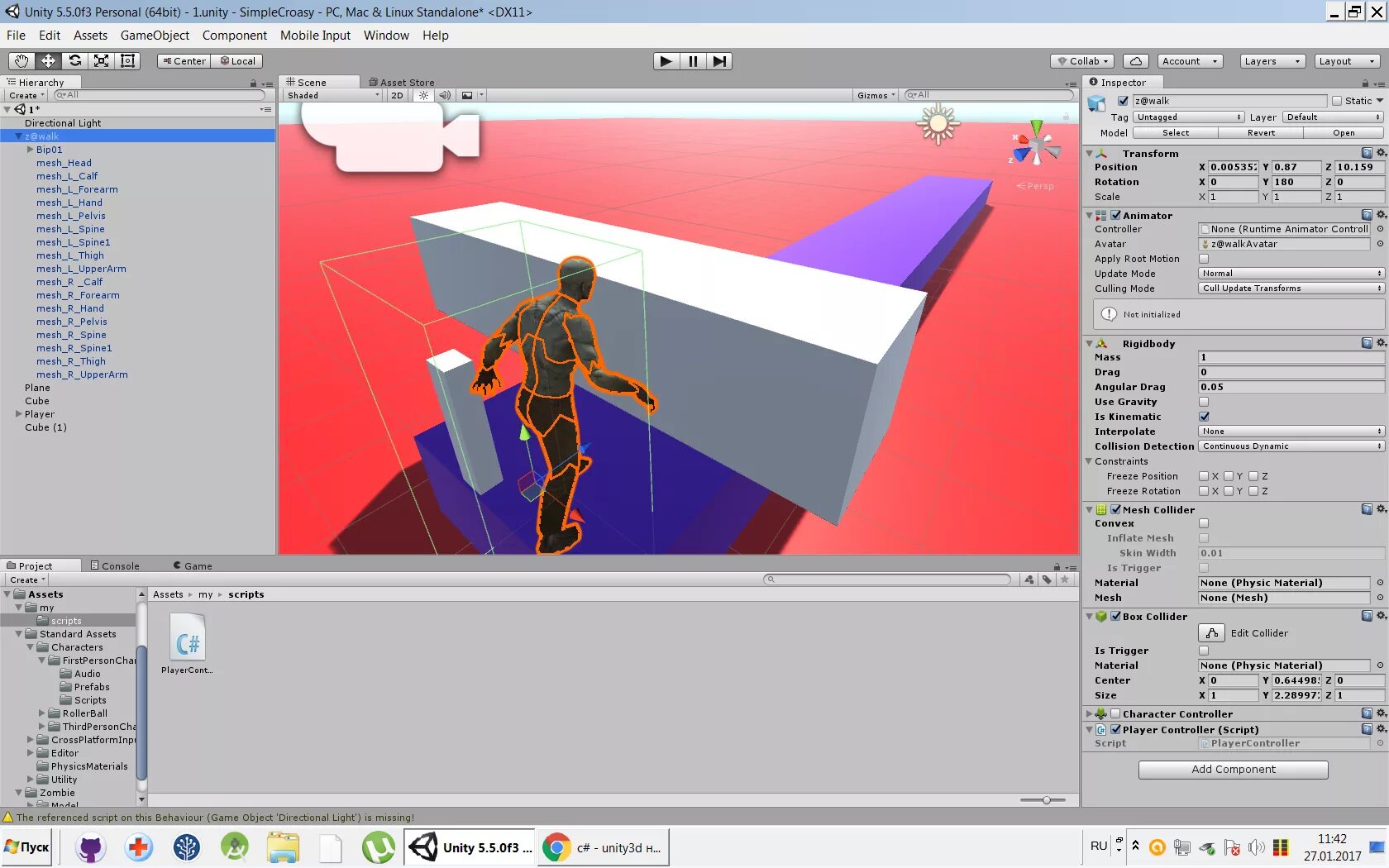Enable Use Gravity checkbox
This screenshot has width=1389, height=868.
click(1204, 402)
